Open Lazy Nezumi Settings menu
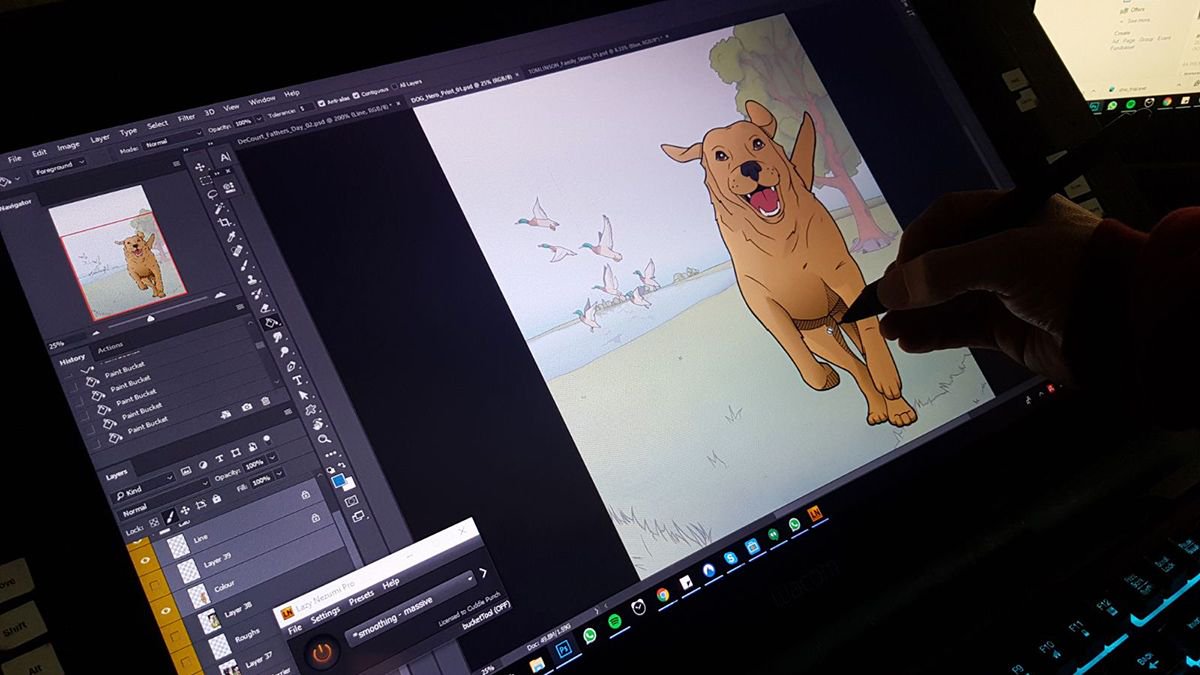1200x675 pixels. [x=325, y=616]
